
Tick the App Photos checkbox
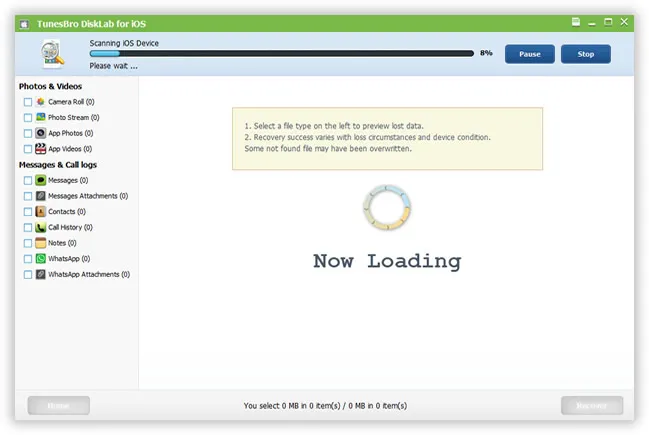coord(28,133)
